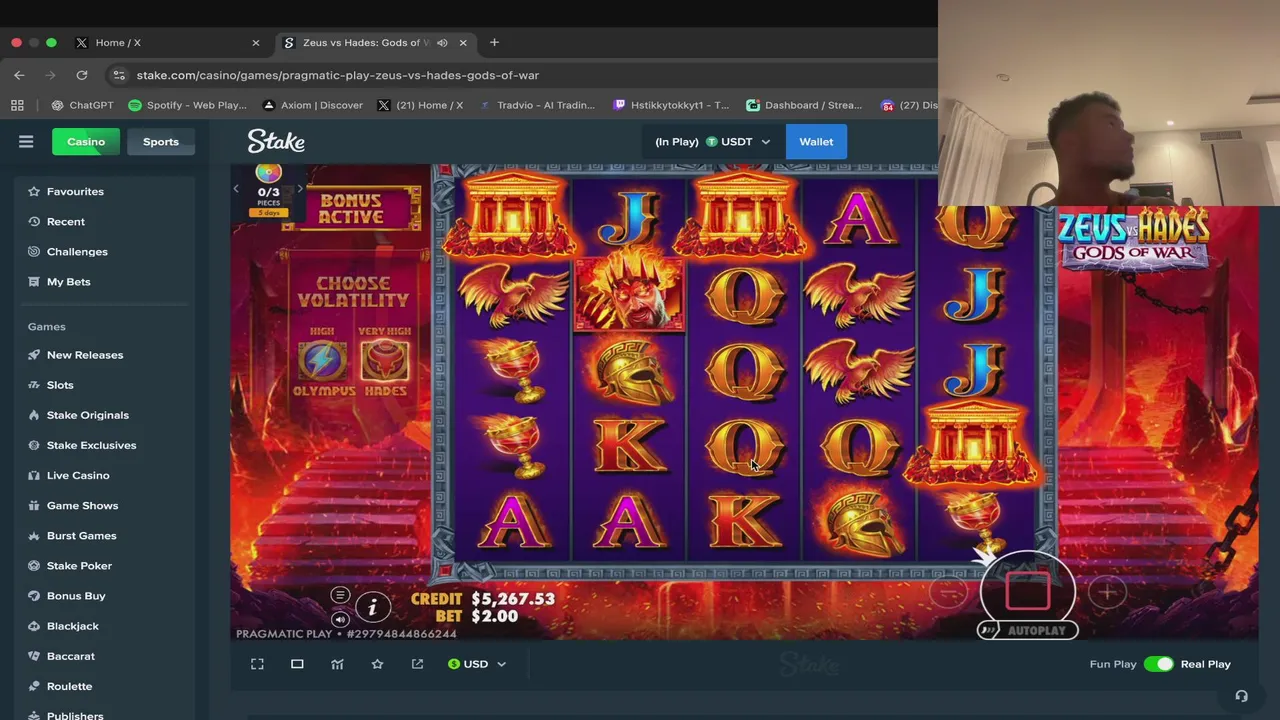Switch to the Casino section
The image size is (1280, 720).
point(86,142)
